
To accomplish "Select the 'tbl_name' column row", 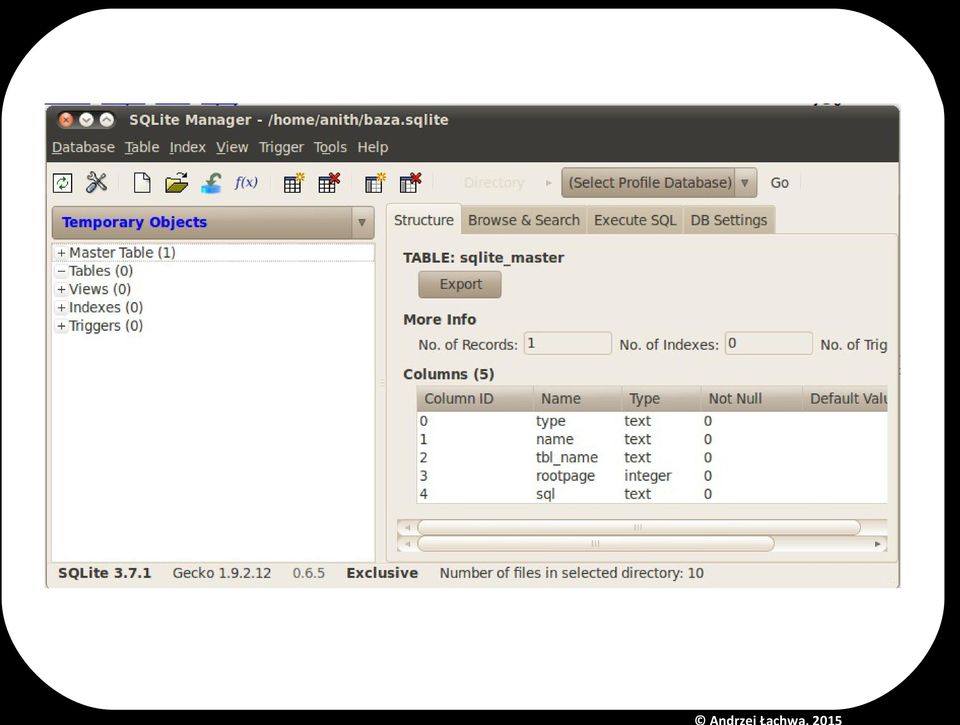I will click(x=652, y=457).
